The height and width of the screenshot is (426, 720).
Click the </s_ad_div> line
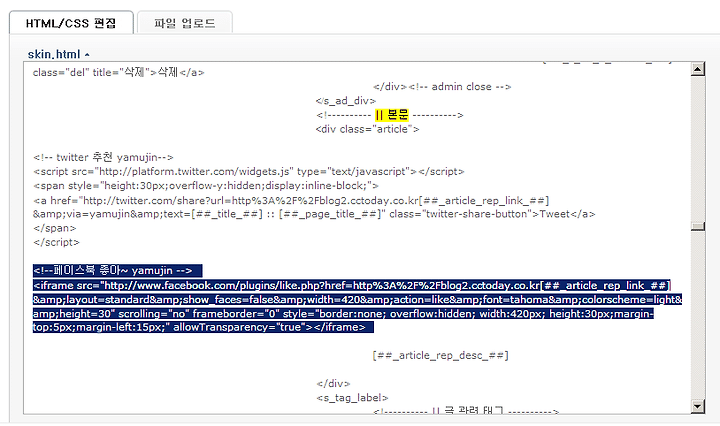pos(346,101)
